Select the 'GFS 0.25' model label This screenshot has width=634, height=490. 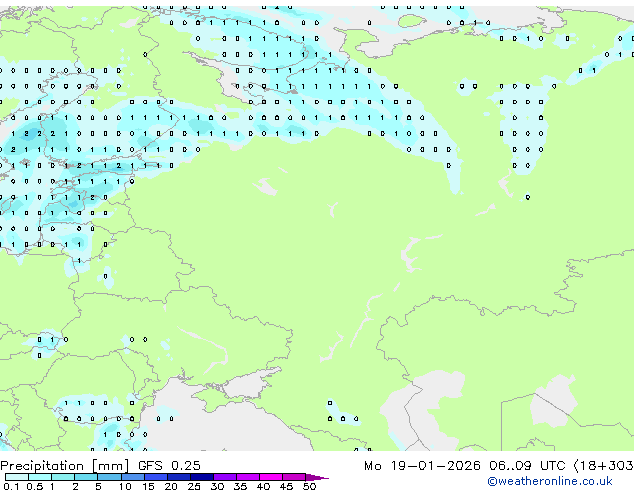(x=169, y=466)
